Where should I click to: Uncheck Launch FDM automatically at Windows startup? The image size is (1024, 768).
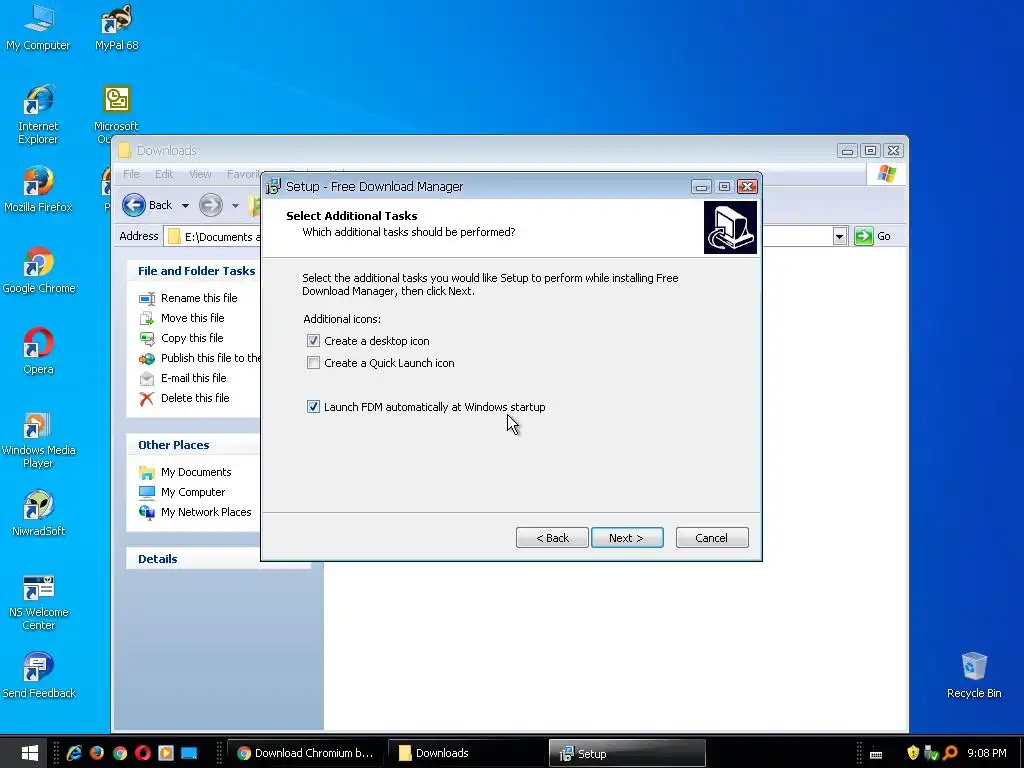tap(313, 407)
